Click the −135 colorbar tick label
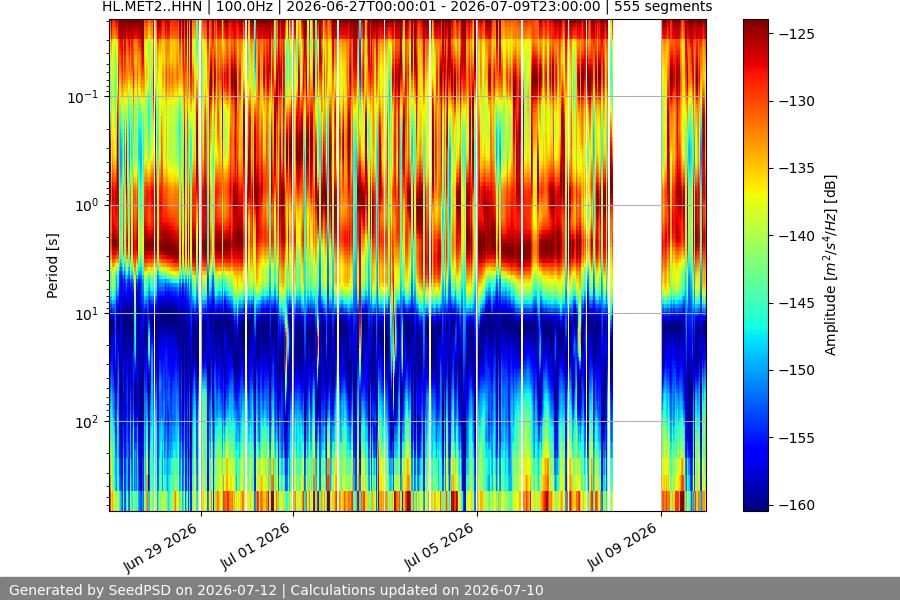Screen dimensions: 900x600 pos(797,168)
